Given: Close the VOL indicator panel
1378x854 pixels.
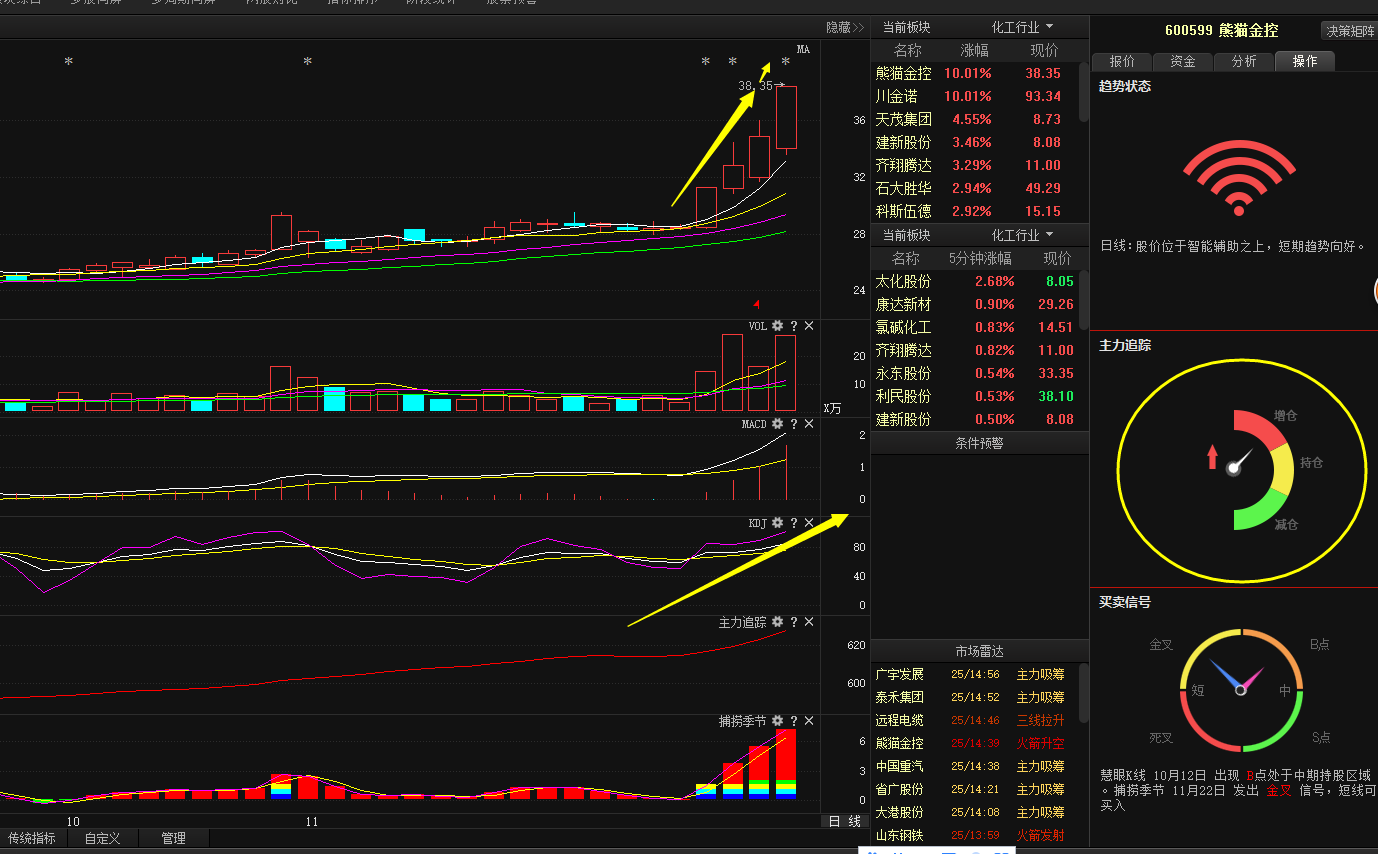Looking at the screenshot, I should [x=809, y=326].
